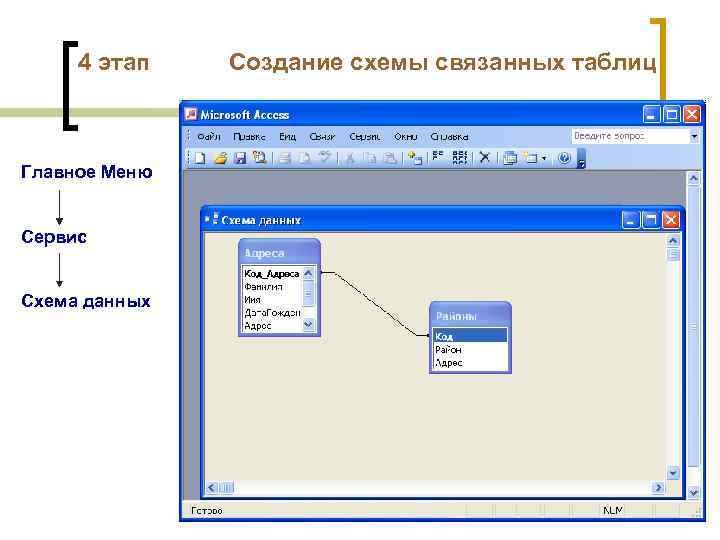Maximize the Схема данных window
The image size is (720, 540).
[x=651, y=220]
